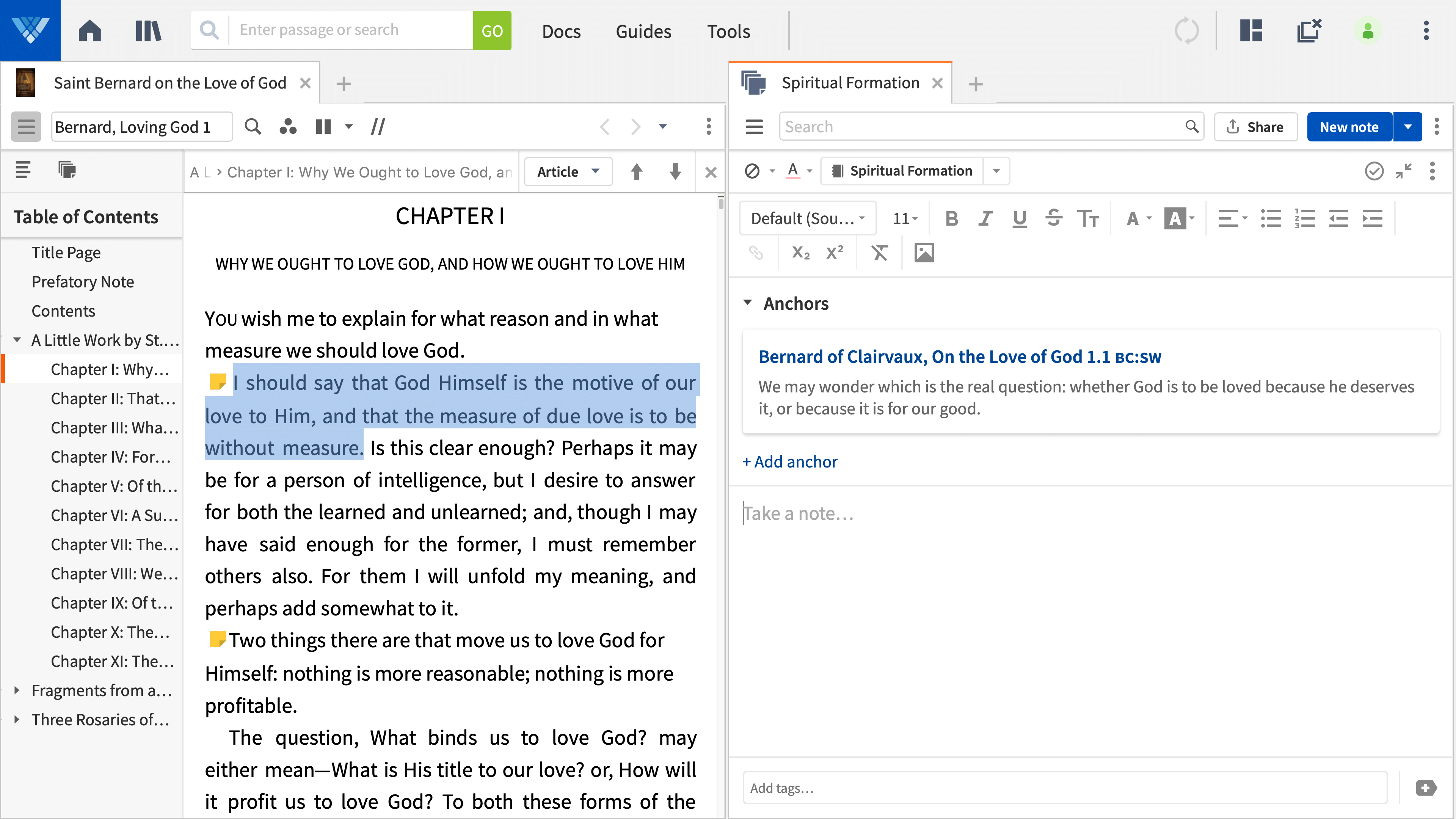
Task: Open the New note dropdown arrow
Action: click(x=1407, y=127)
